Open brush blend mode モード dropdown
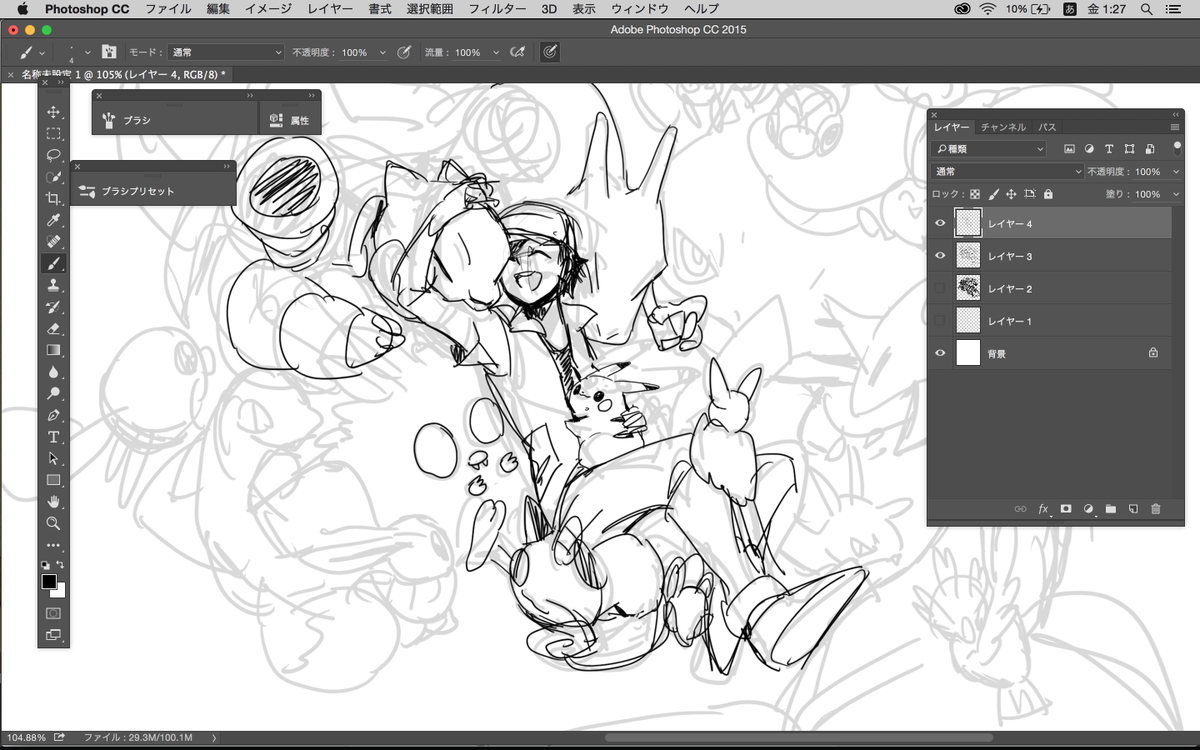Viewport: 1200px width, 750px height. coord(226,52)
